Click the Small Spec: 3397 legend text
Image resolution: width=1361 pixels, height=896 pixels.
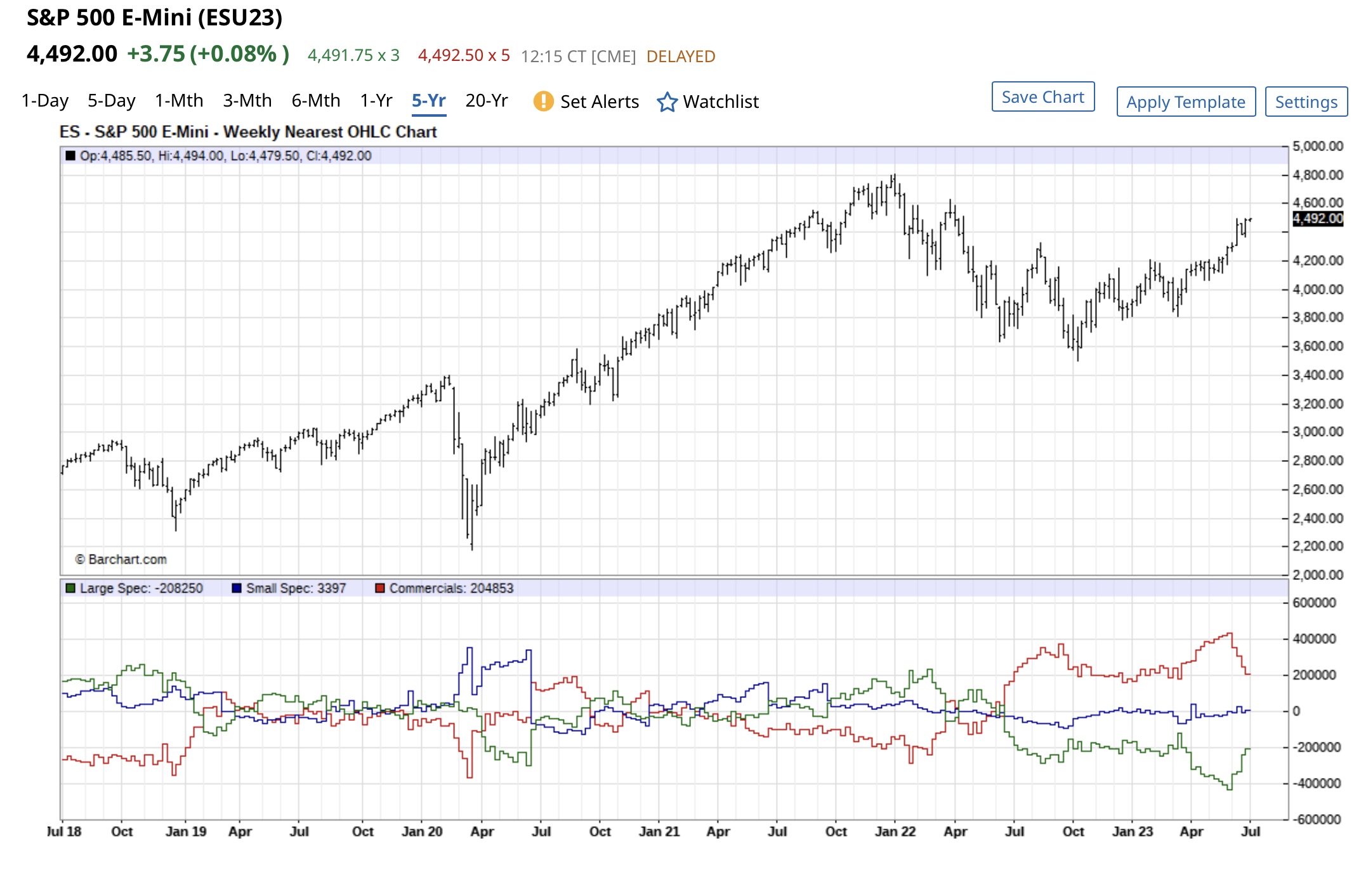(x=296, y=588)
